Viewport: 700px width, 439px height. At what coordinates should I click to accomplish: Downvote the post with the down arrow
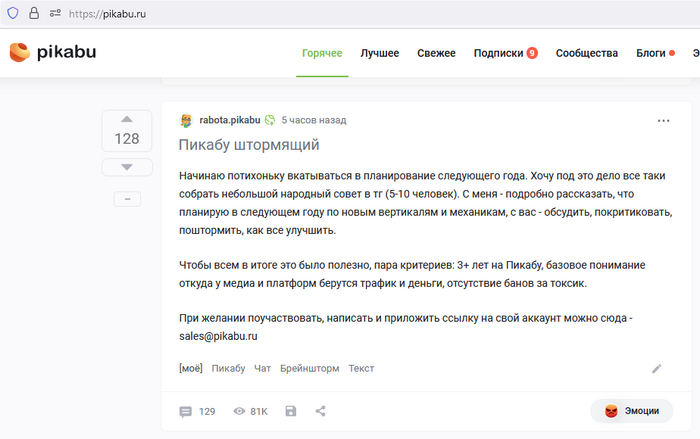tap(127, 167)
